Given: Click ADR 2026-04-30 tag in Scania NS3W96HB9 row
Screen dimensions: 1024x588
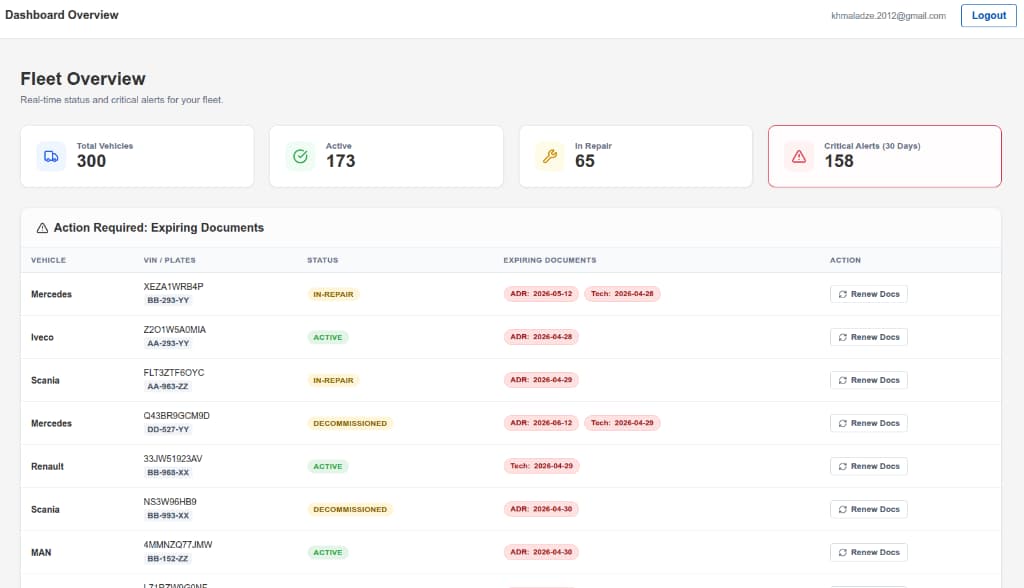Looking at the screenshot, I should [541, 510].
